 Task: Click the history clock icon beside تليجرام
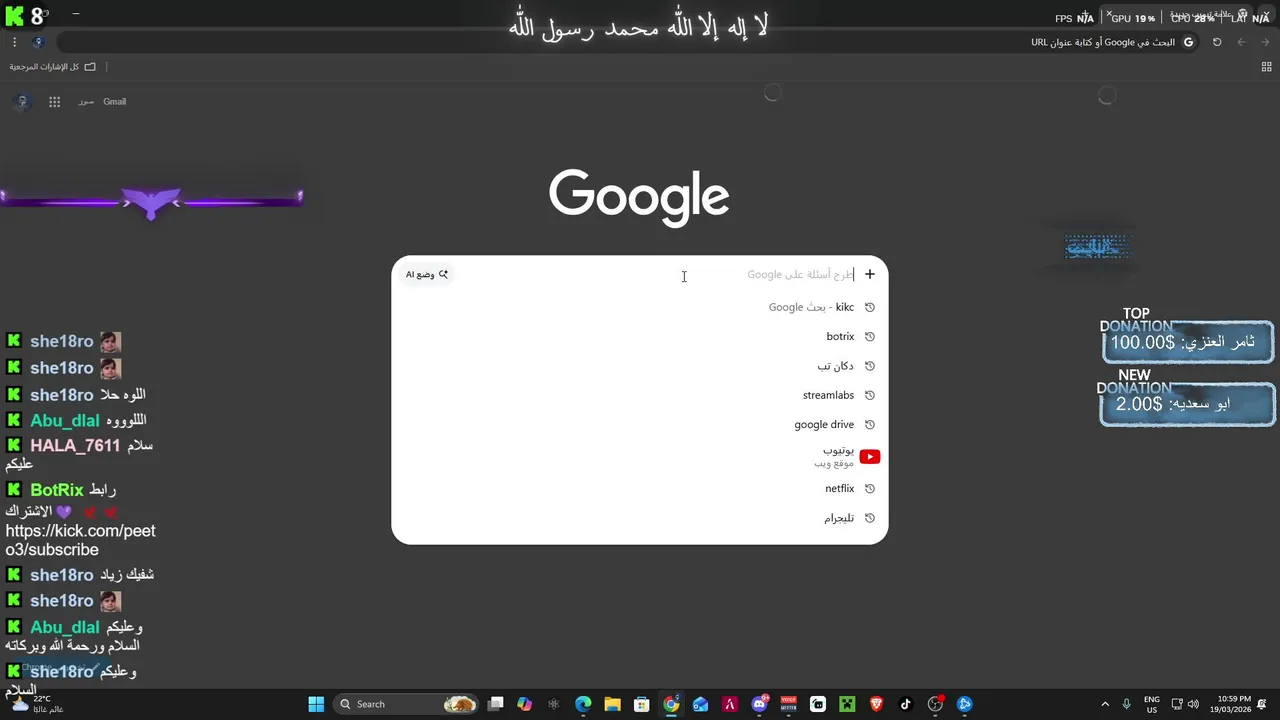[870, 518]
